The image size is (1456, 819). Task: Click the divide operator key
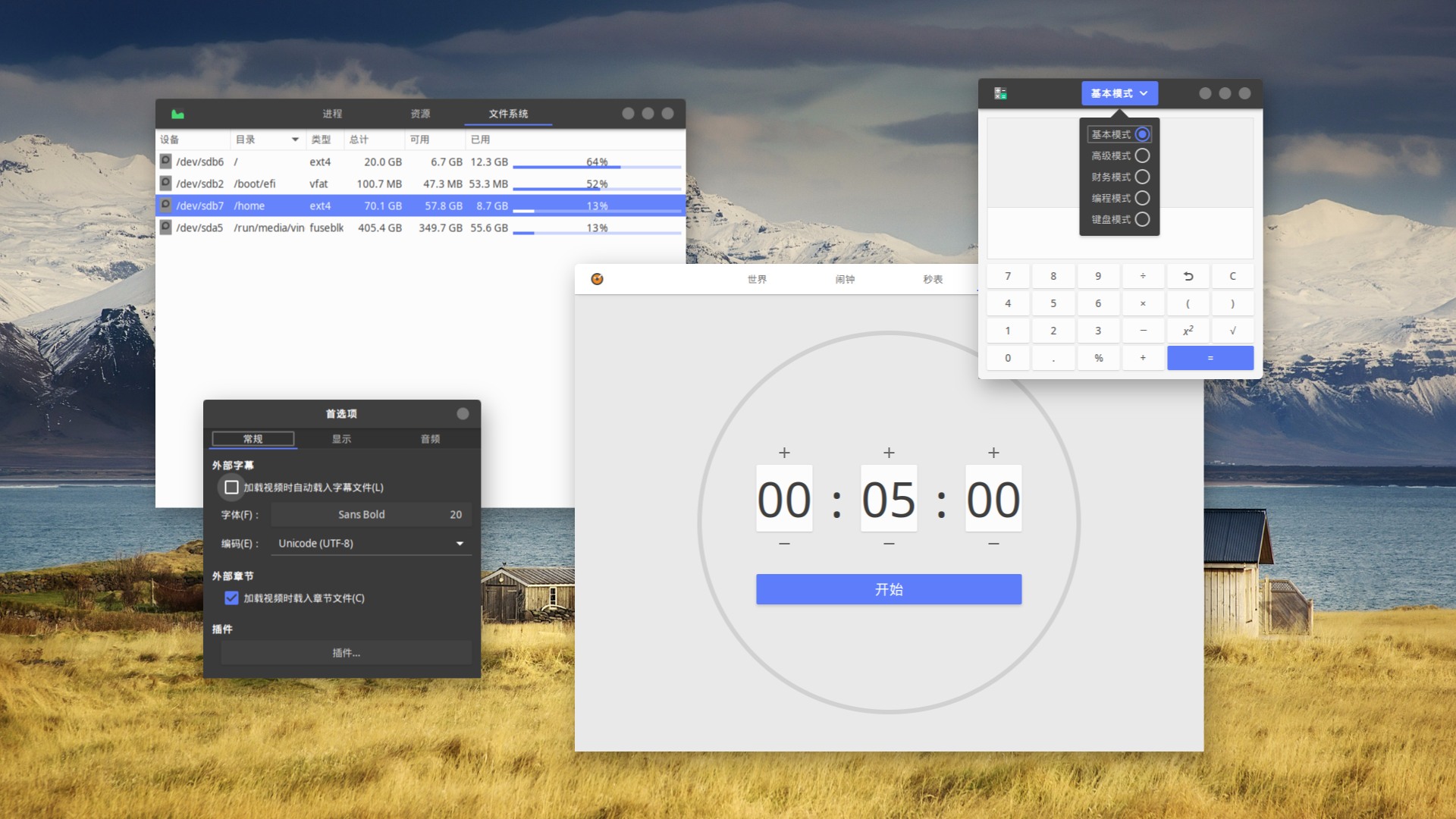tap(1143, 276)
